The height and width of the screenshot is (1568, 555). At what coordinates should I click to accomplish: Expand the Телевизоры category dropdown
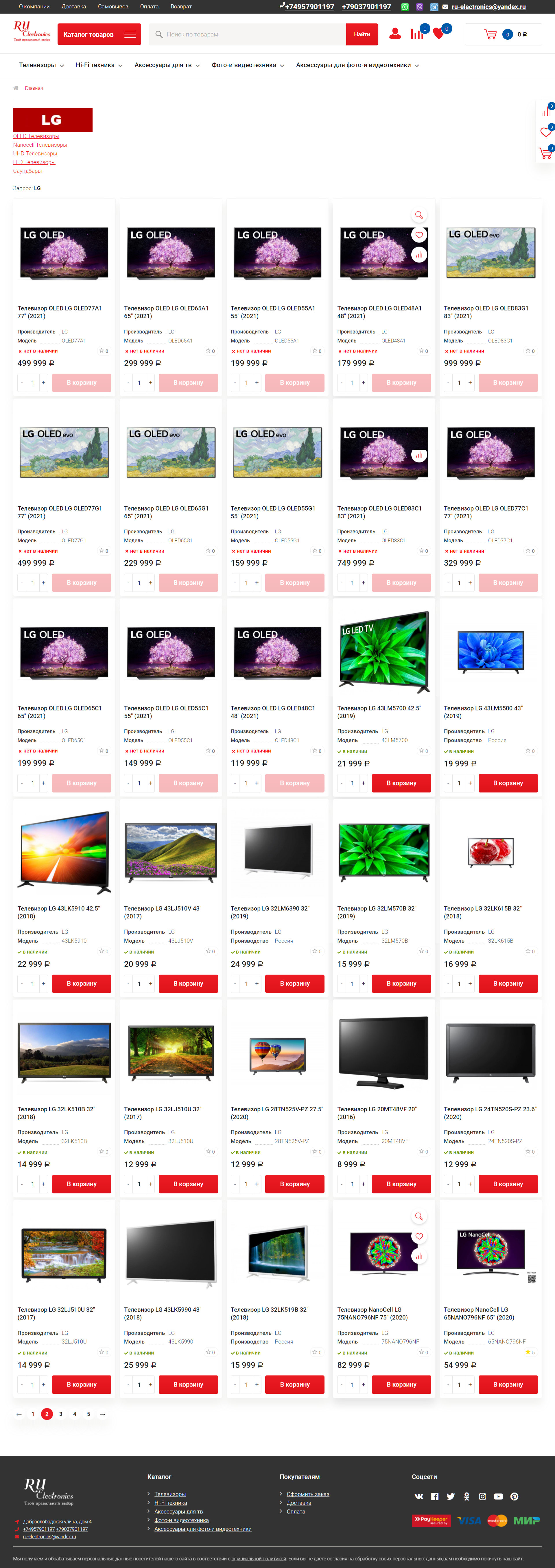click(x=41, y=65)
